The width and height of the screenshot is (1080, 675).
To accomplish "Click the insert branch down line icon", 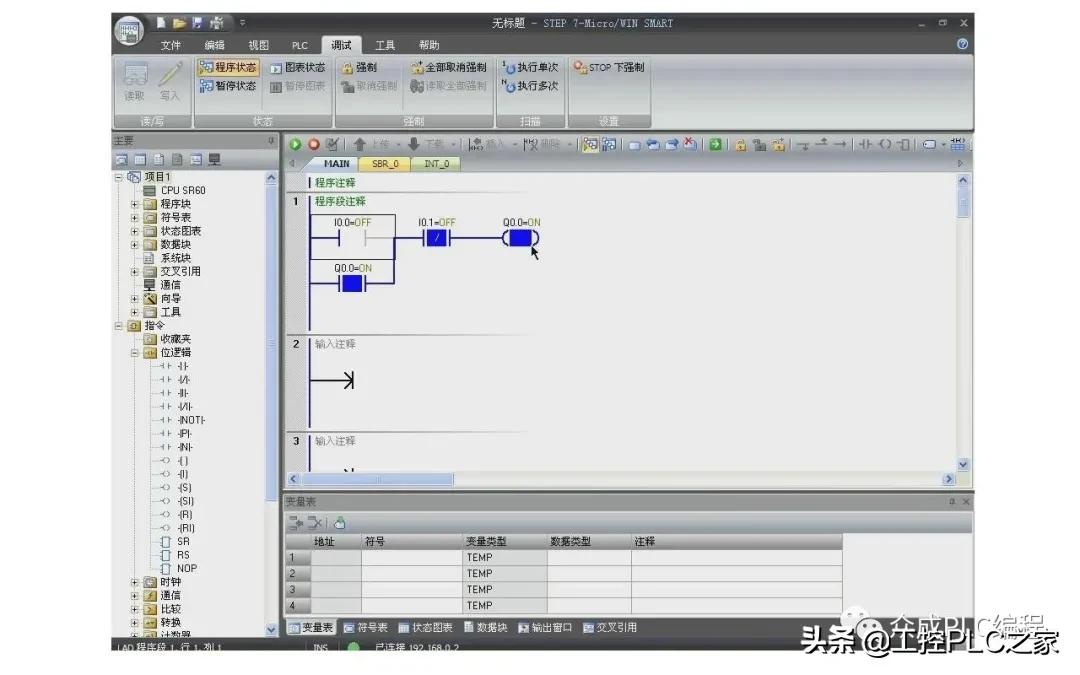I will click(x=803, y=144).
